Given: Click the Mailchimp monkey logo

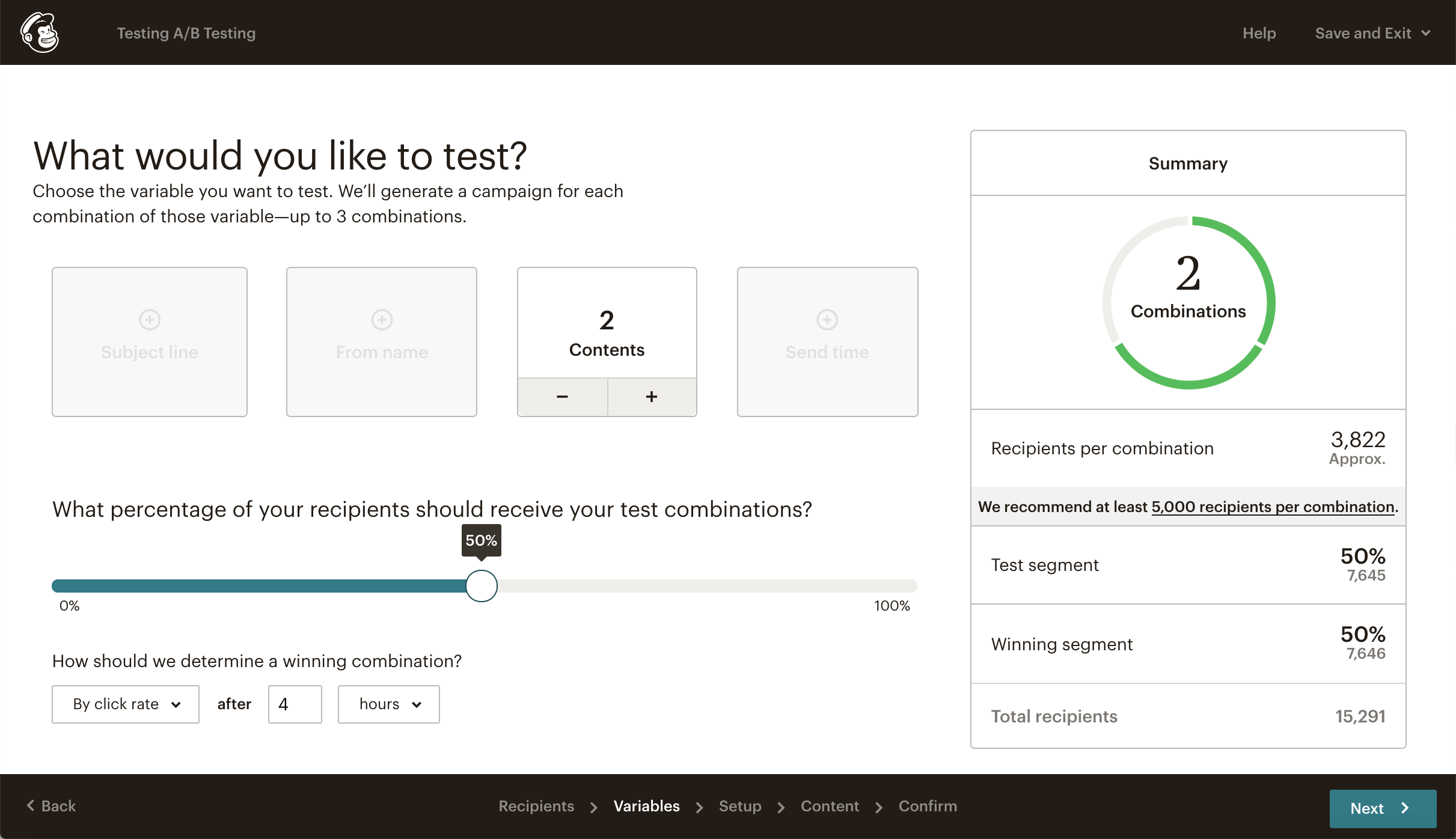Looking at the screenshot, I should 40,32.
